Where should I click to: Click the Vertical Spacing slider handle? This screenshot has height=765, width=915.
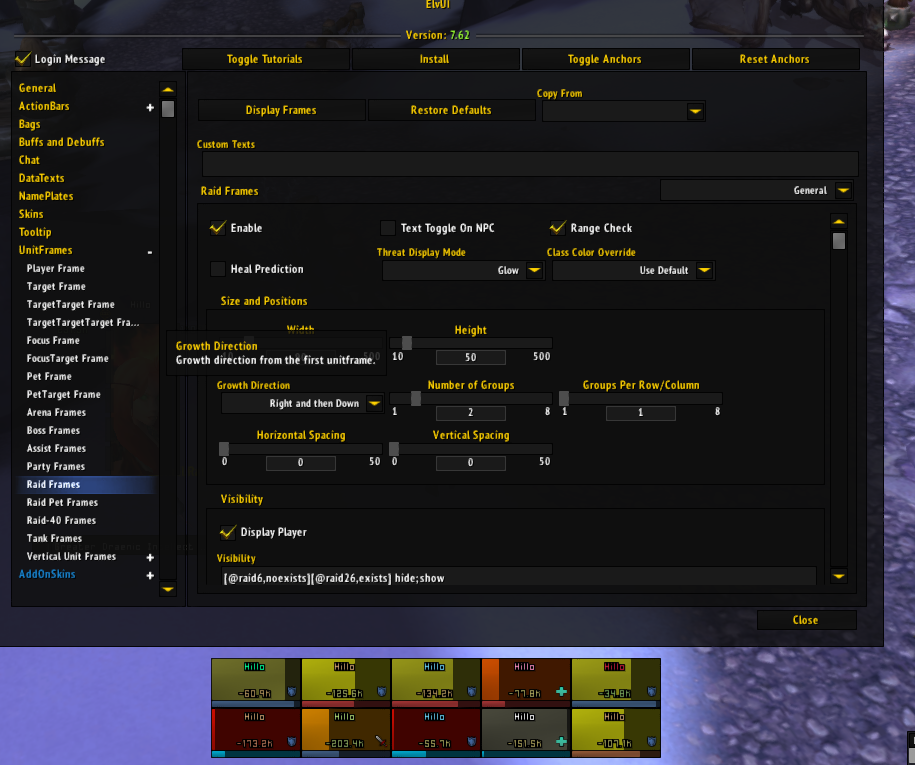coord(394,448)
